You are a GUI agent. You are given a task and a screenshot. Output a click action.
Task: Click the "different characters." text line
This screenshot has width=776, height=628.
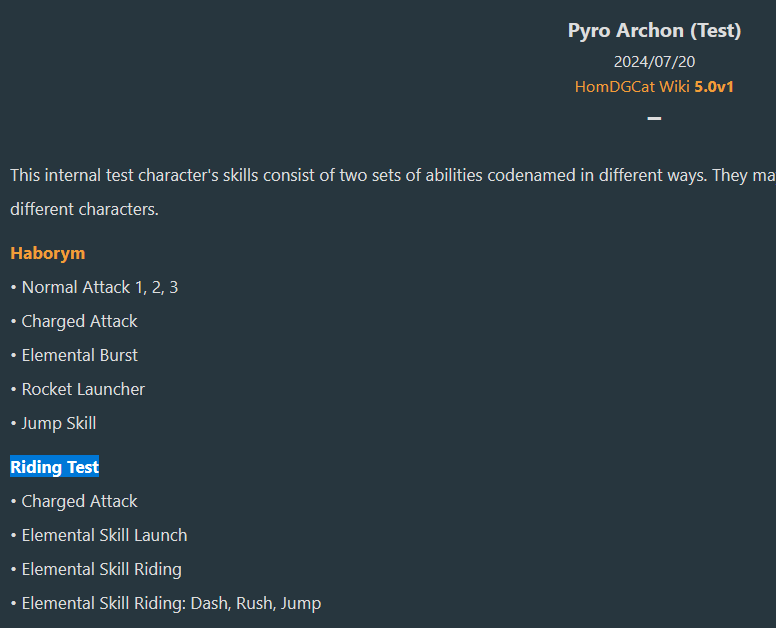click(84, 210)
